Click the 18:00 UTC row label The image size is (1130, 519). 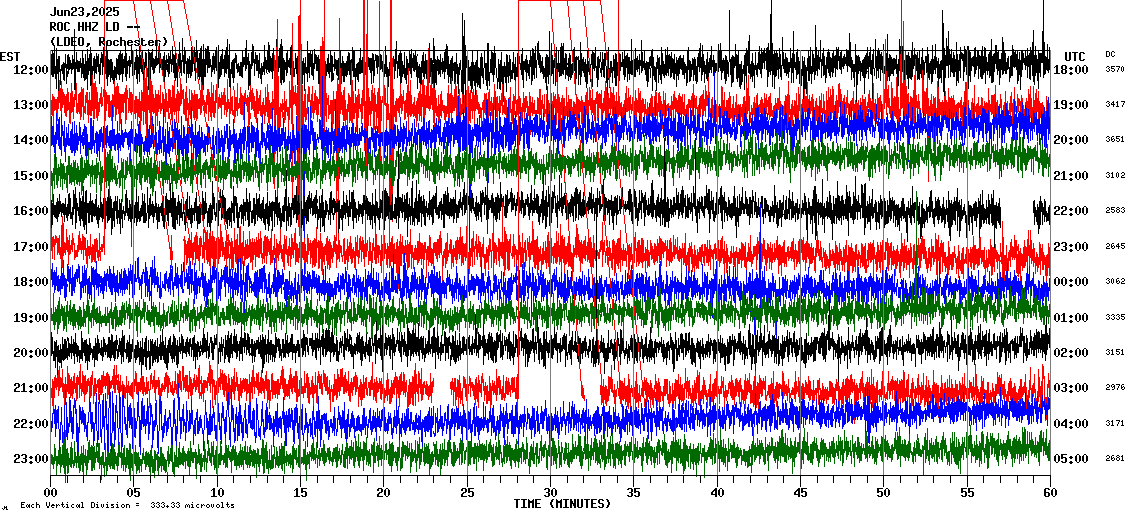(1070, 70)
